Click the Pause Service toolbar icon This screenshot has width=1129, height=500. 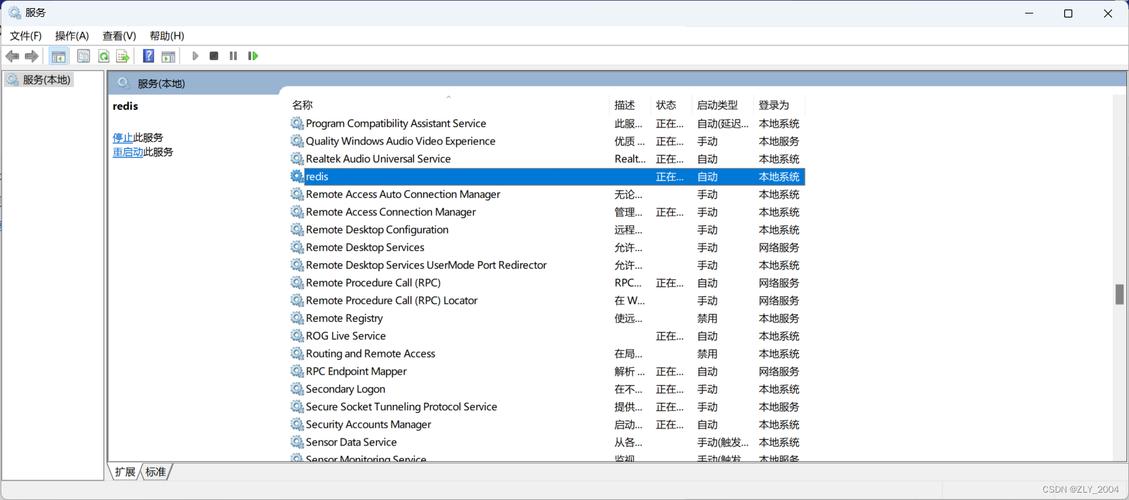[233, 55]
